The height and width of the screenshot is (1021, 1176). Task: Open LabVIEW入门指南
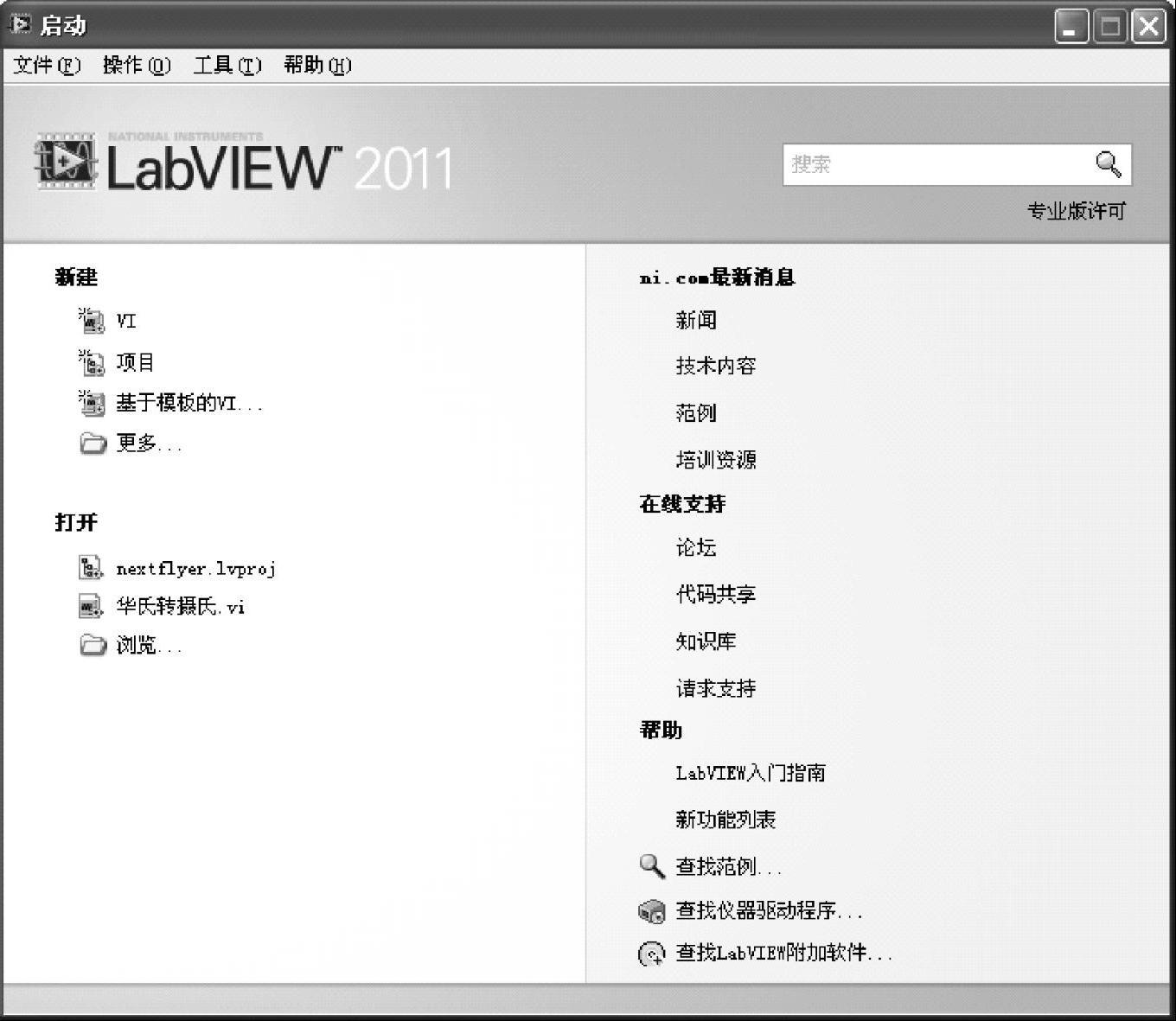tap(751, 773)
